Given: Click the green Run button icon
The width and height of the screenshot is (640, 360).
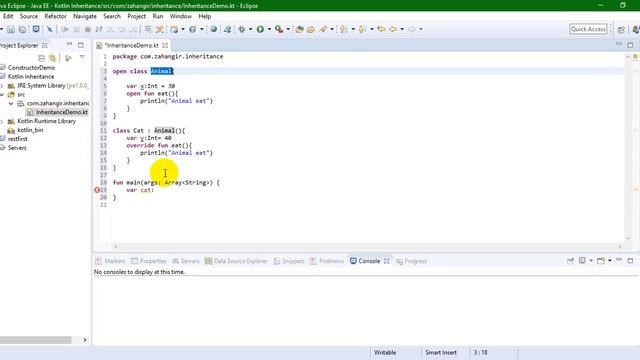Looking at the screenshot, I should (x=260, y=29).
